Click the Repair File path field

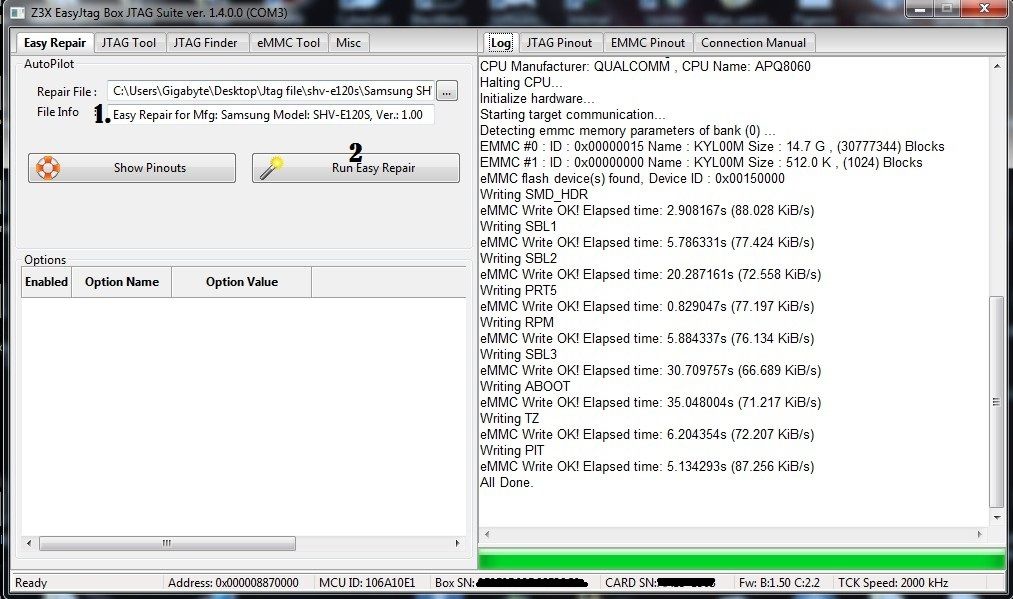point(271,91)
